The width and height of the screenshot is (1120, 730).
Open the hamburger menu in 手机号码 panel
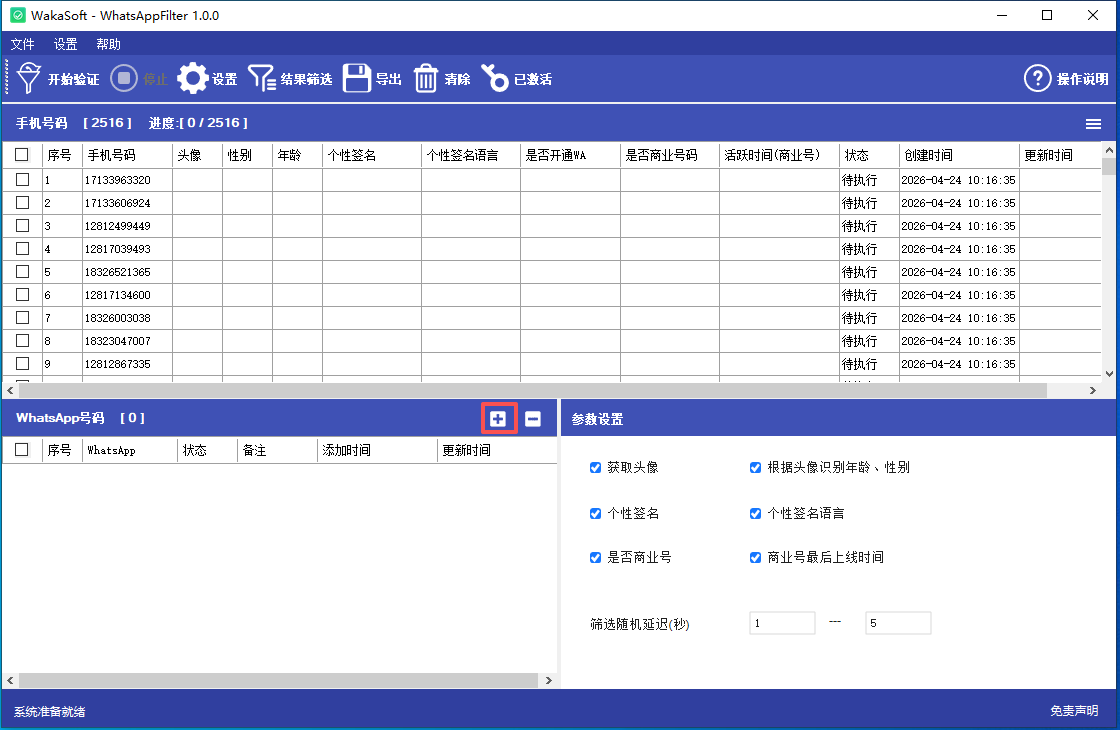pyautogui.click(x=1094, y=124)
